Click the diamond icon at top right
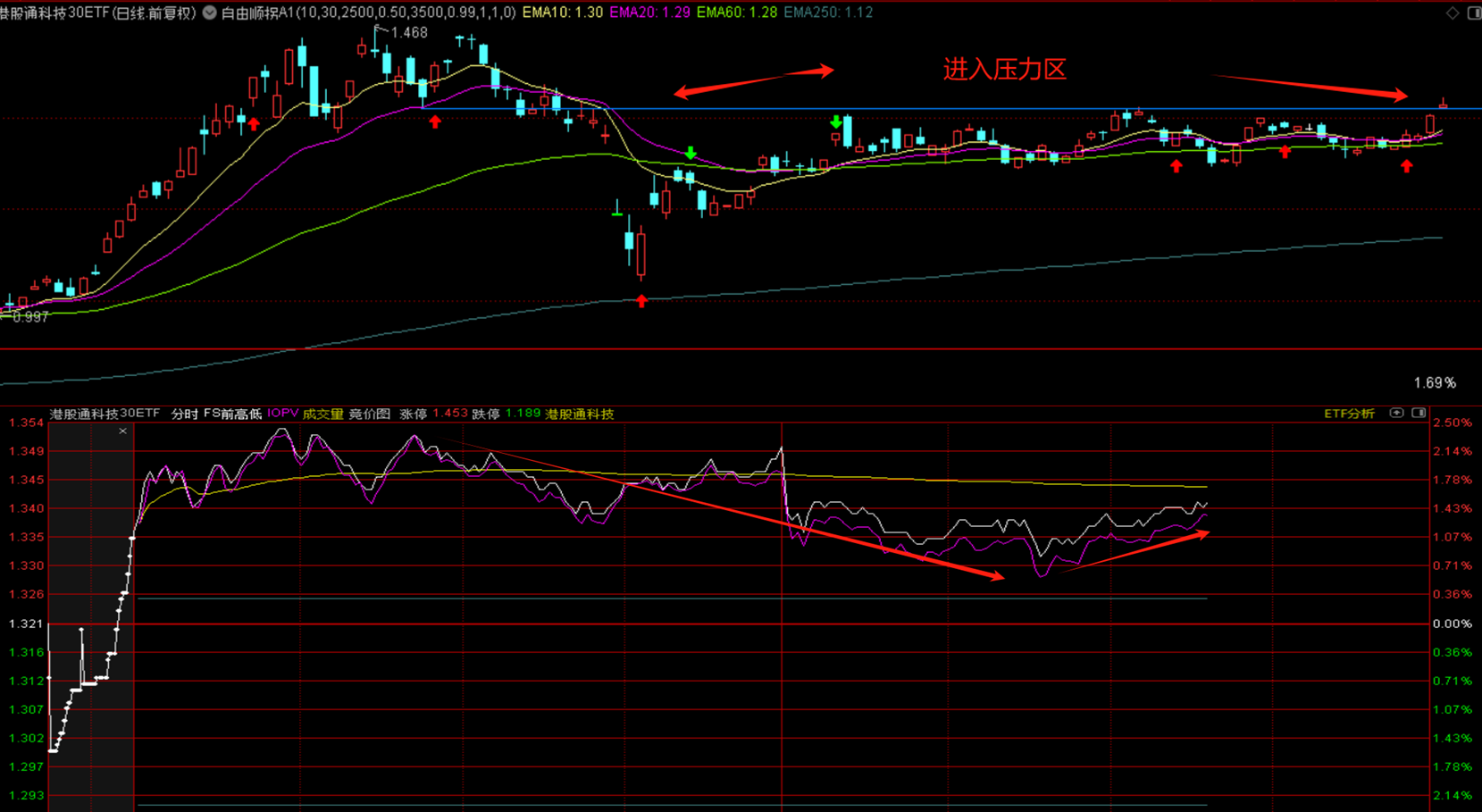The height and width of the screenshot is (812, 1482). (1453, 13)
